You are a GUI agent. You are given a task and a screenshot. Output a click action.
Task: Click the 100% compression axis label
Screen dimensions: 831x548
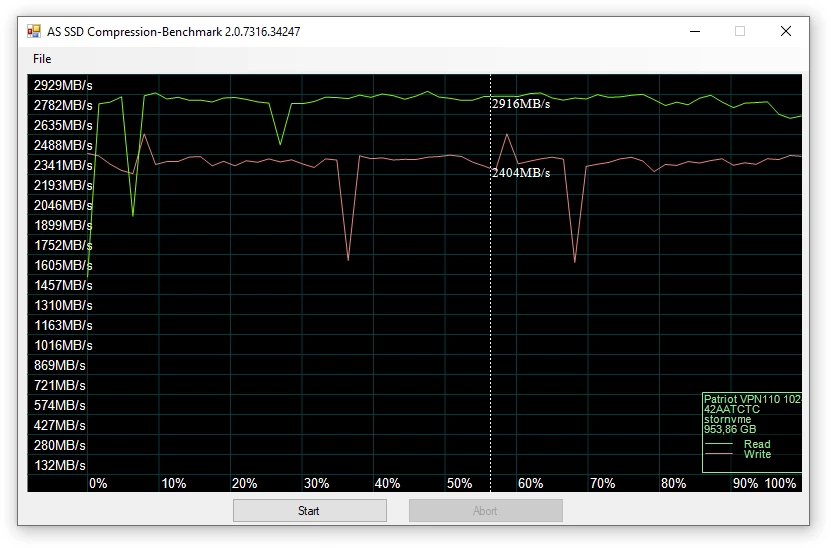(780, 483)
